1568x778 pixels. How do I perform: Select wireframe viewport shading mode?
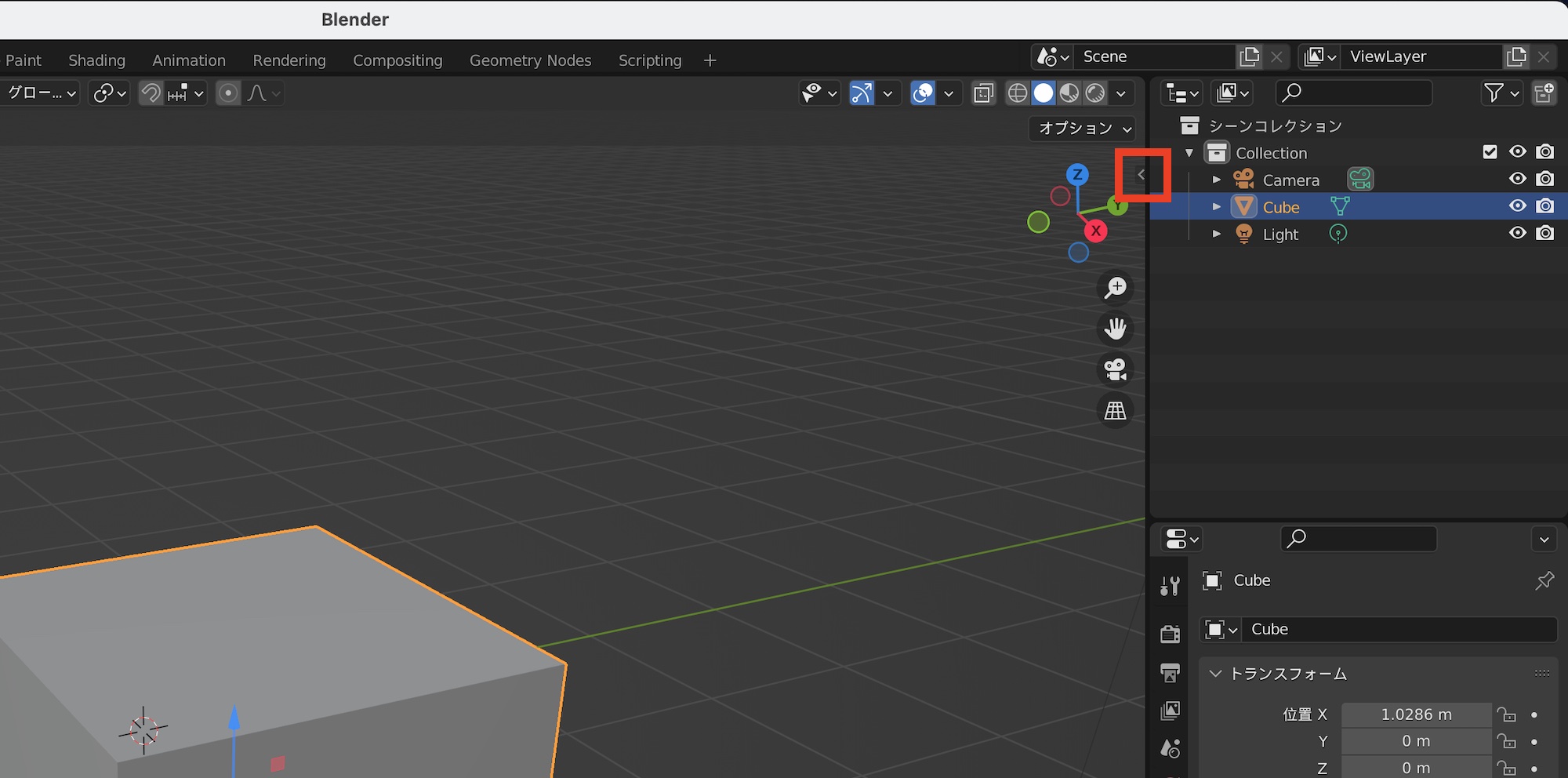[1017, 93]
